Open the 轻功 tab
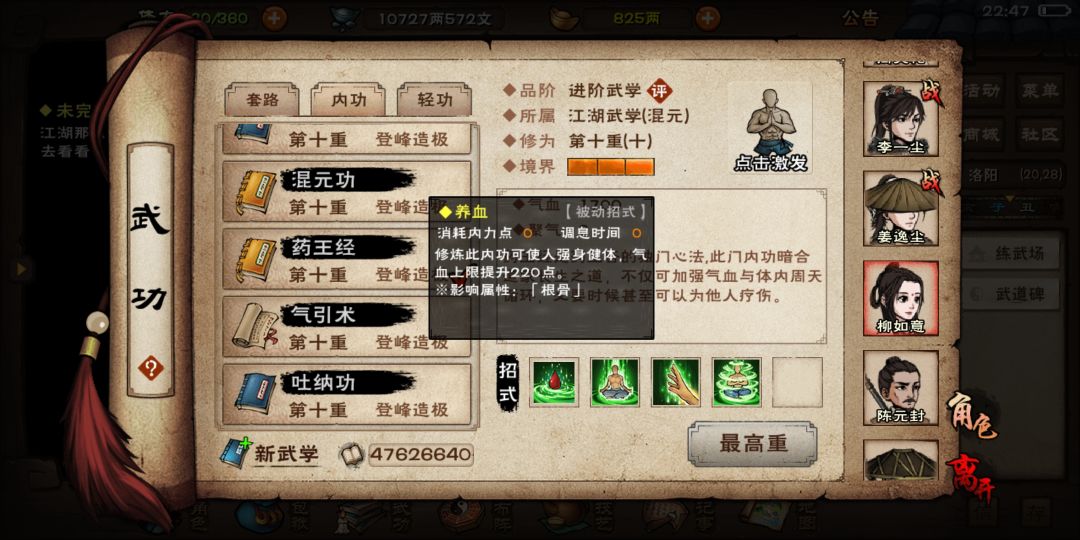1080x540 pixels. (x=435, y=100)
